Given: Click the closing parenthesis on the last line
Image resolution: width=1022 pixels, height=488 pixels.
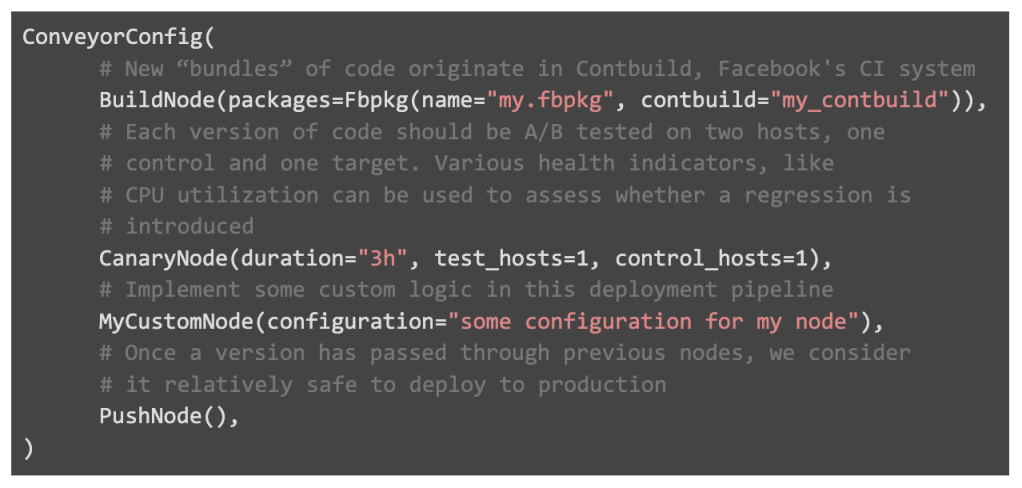Looking at the screenshot, I should click(x=28, y=448).
